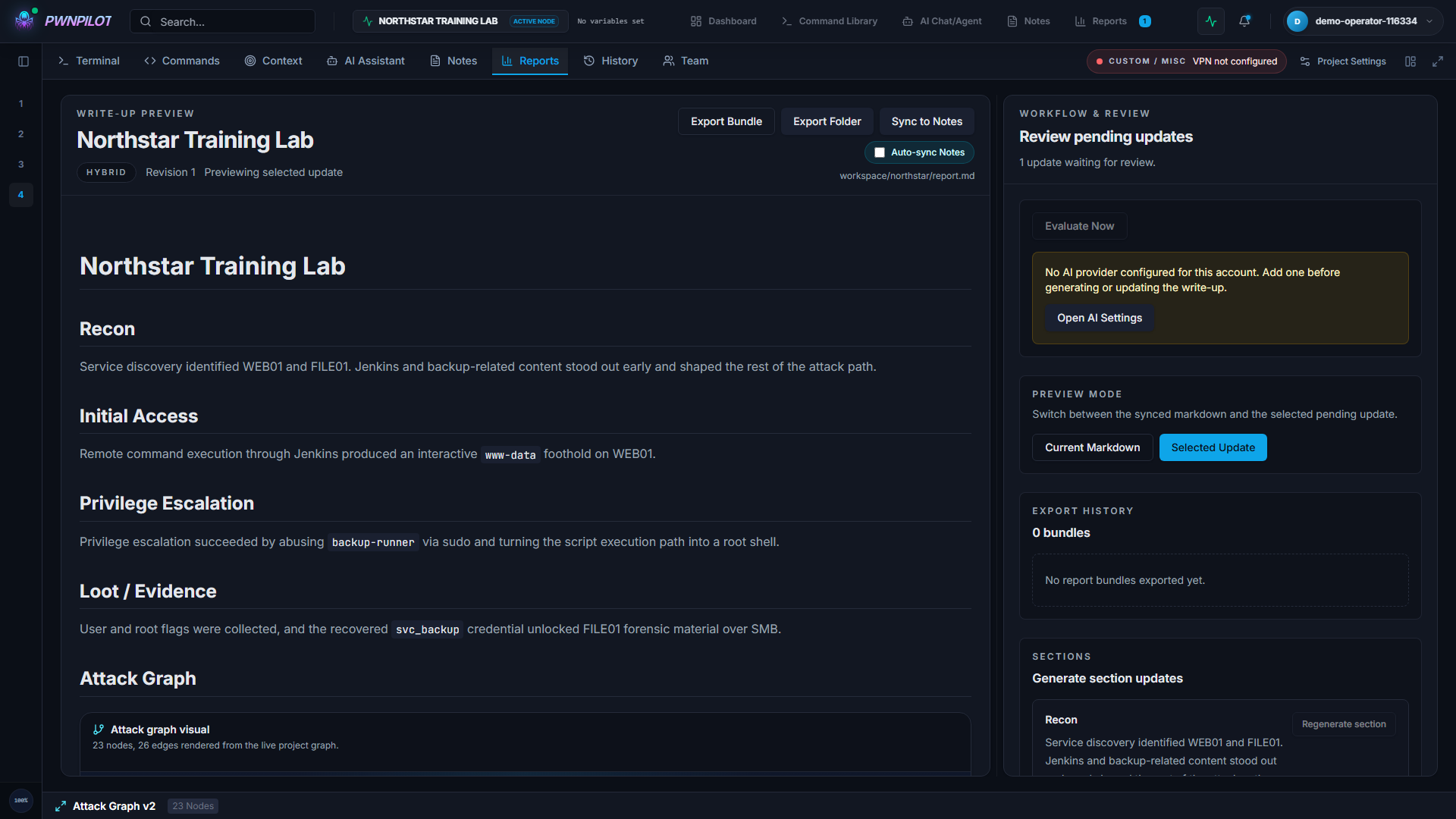
Task: Click Sync to Notes
Action: [x=927, y=121]
